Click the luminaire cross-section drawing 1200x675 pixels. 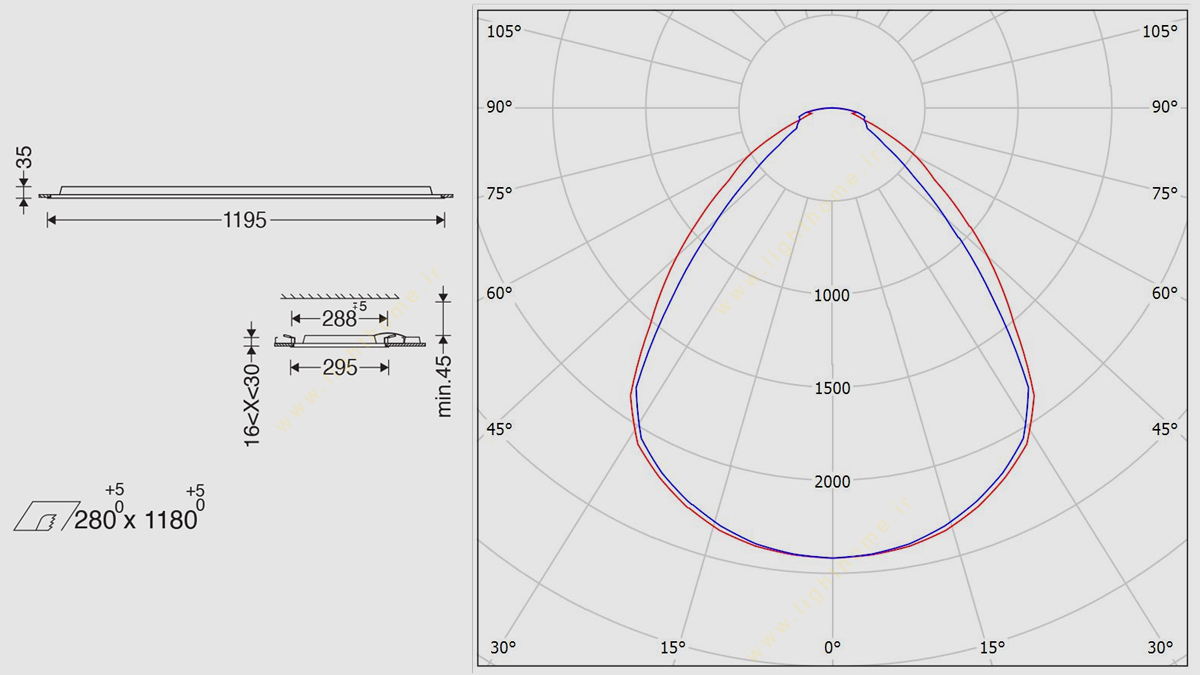click(345, 341)
